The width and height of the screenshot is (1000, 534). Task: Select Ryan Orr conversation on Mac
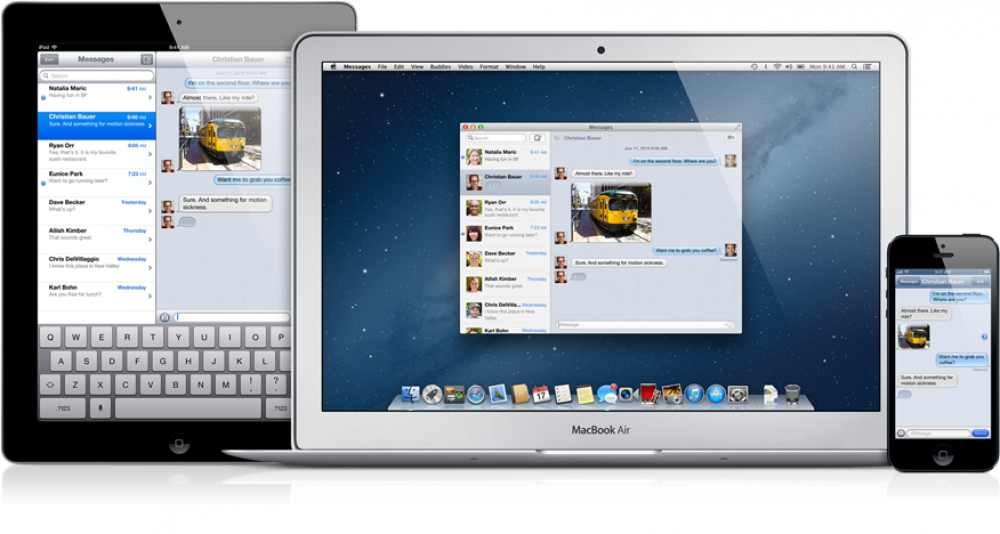pos(505,208)
